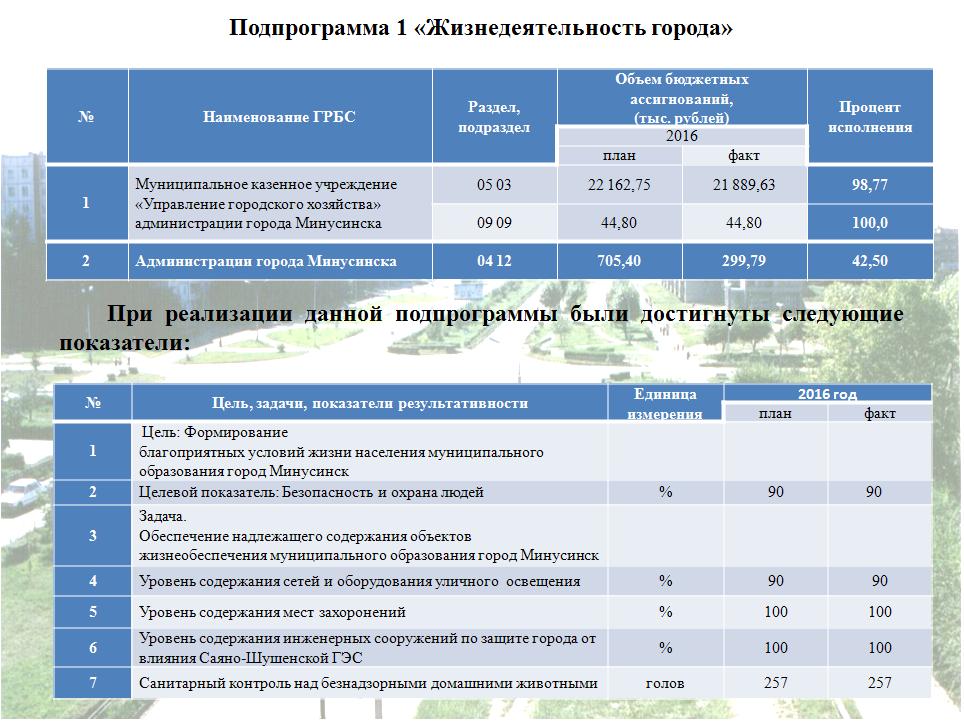Select header 'Цель, задачи, показатели результативности'

[369, 403]
